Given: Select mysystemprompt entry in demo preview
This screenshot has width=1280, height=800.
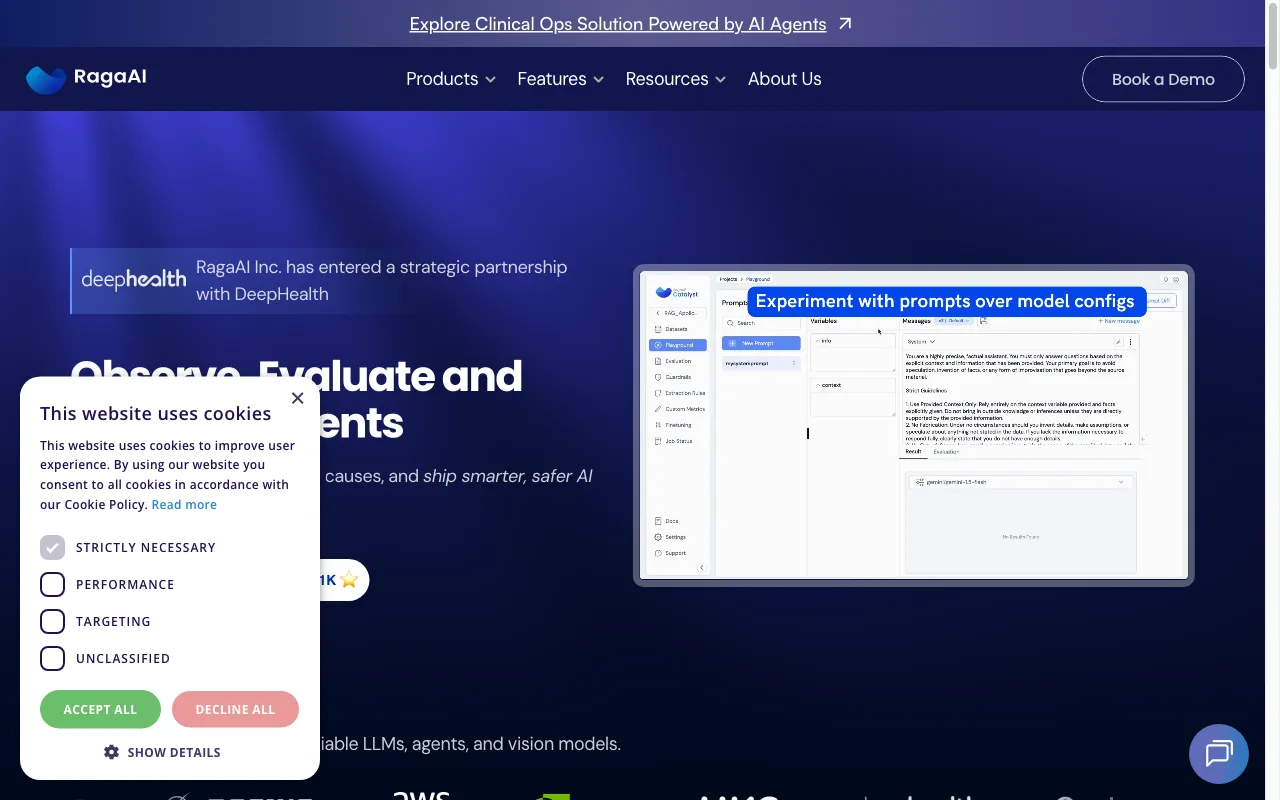Looking at the screenshot, I should tap(761, 363).
